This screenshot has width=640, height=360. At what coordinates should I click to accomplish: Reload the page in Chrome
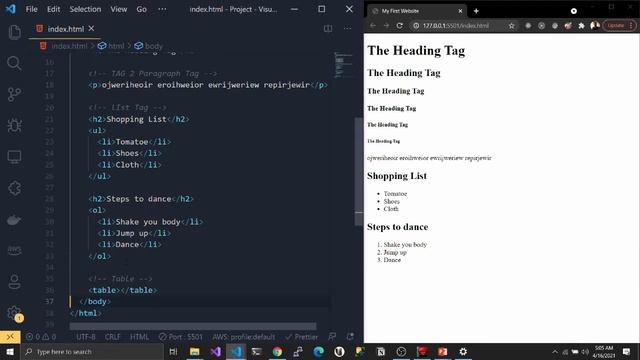400,25
